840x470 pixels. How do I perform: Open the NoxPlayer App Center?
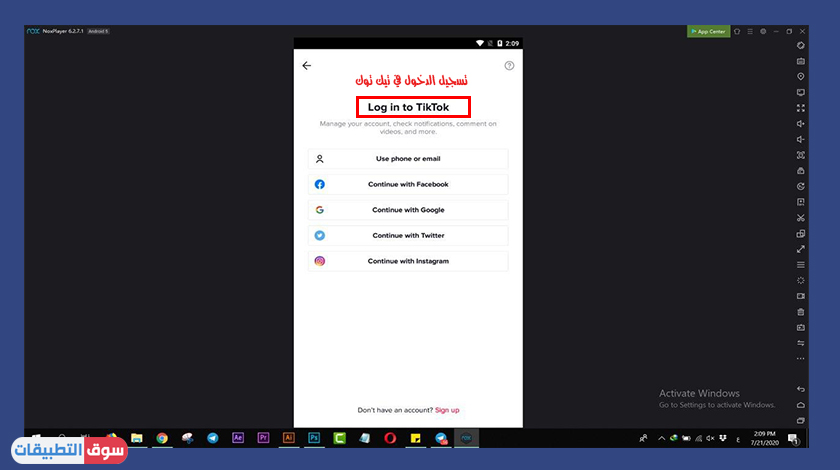(x=708, y=32)
